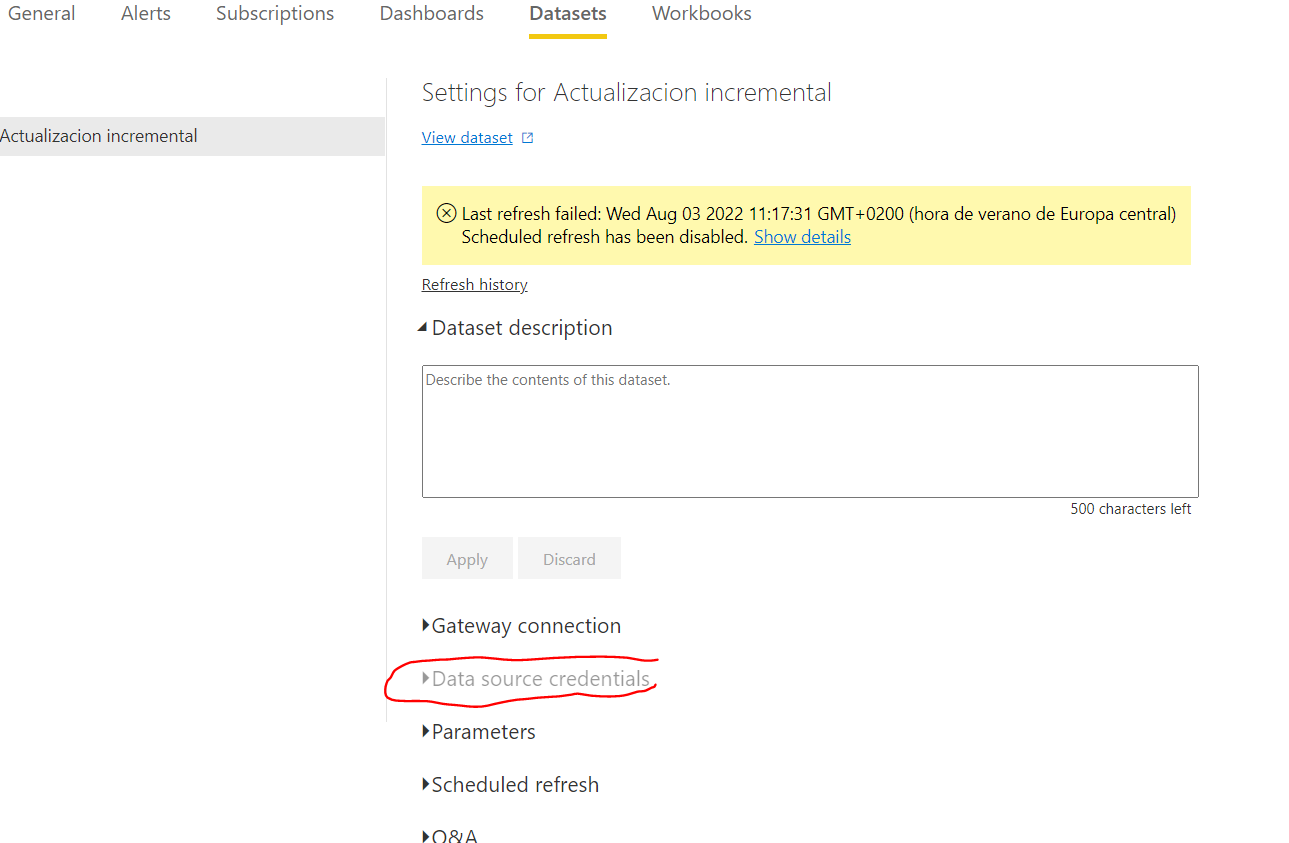This screenshot has height=843, width=1289.
Task: Switch to the Alerts tab
Action: (146, 14)
